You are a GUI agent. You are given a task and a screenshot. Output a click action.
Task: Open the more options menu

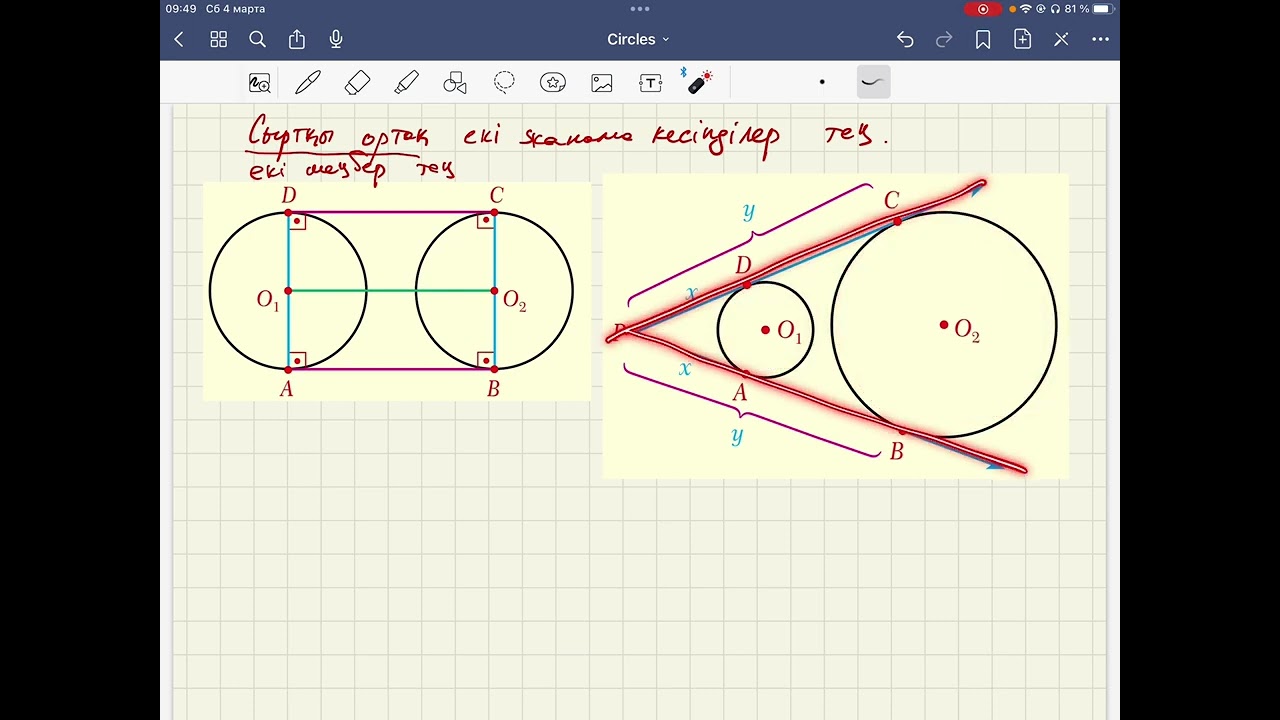1101,39
